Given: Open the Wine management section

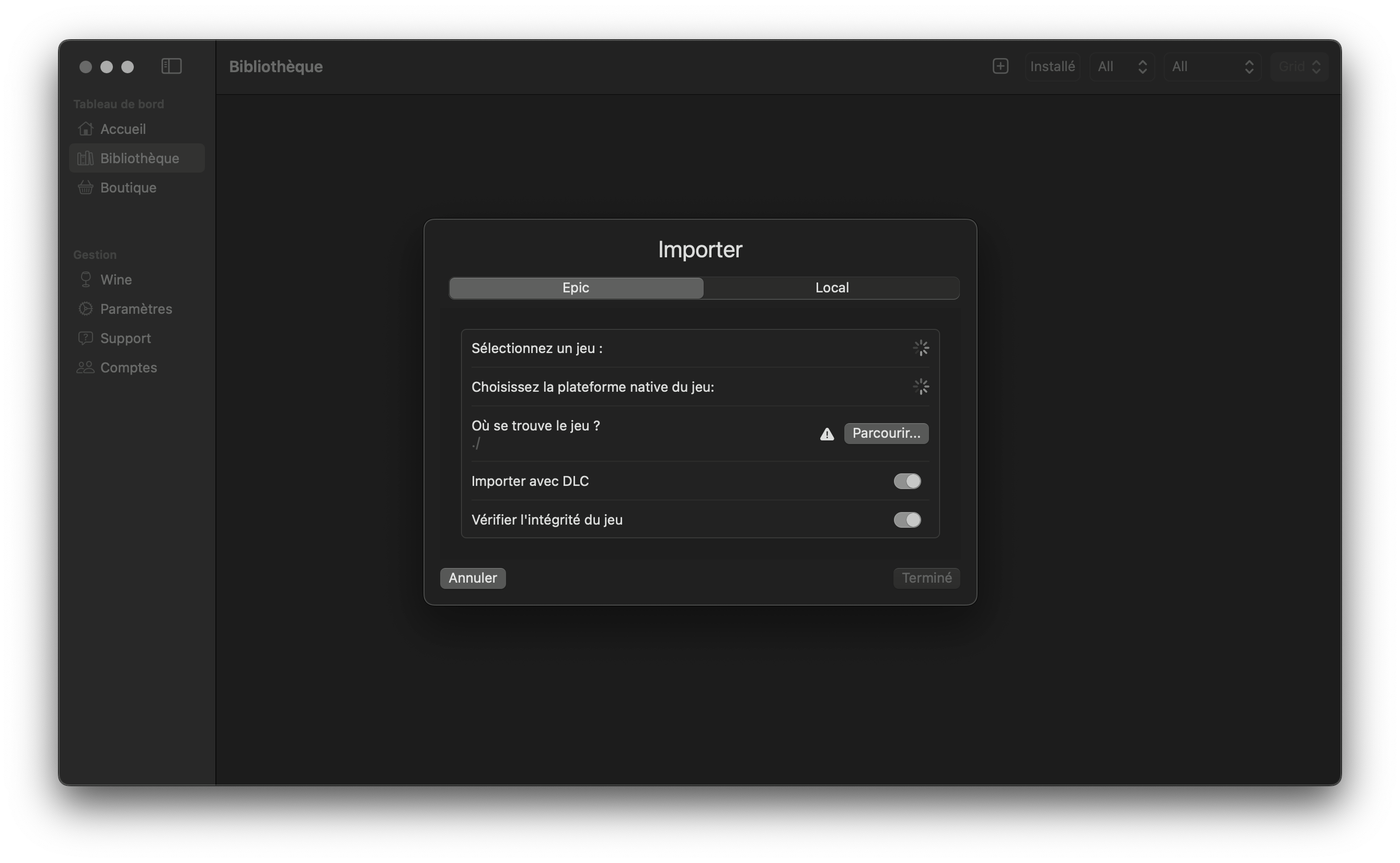Looking at the screenshot, I should pos(136,279).
